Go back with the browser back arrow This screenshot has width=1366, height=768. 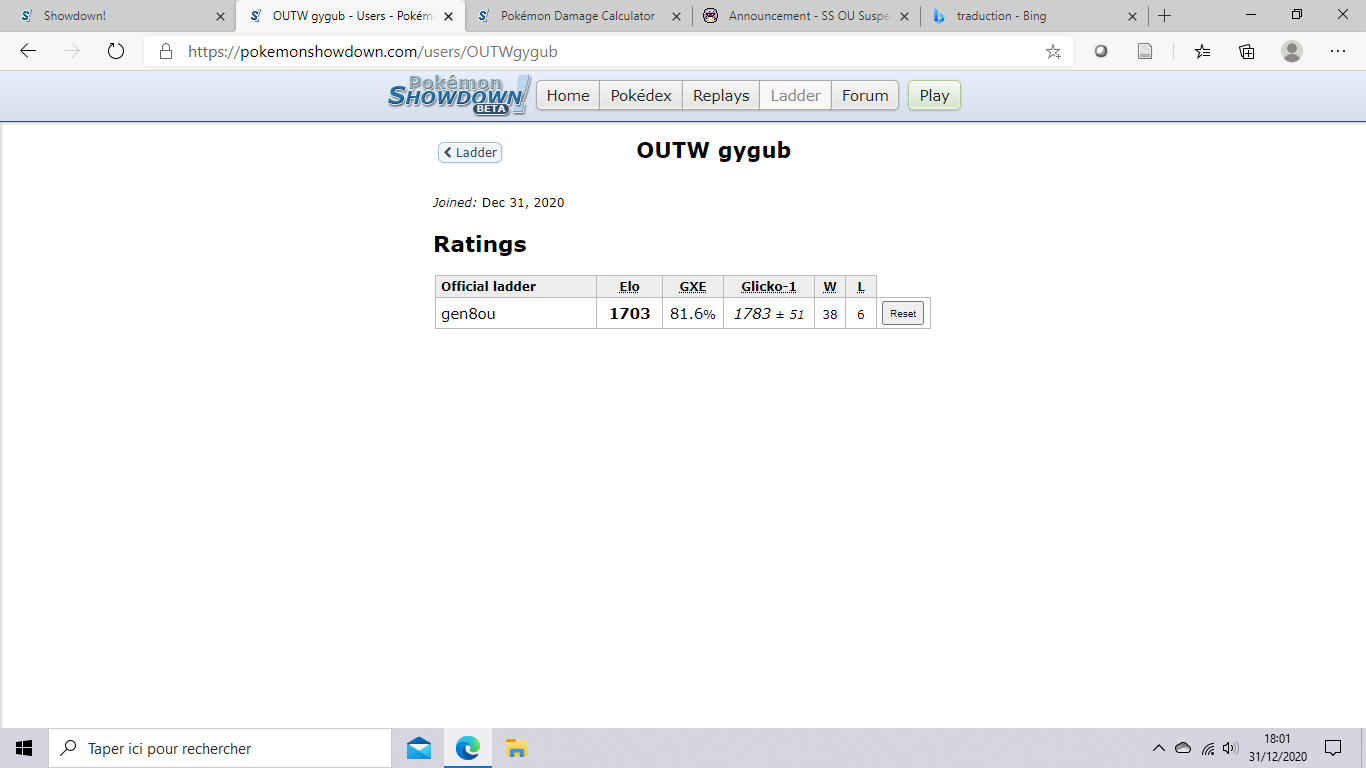28,51
